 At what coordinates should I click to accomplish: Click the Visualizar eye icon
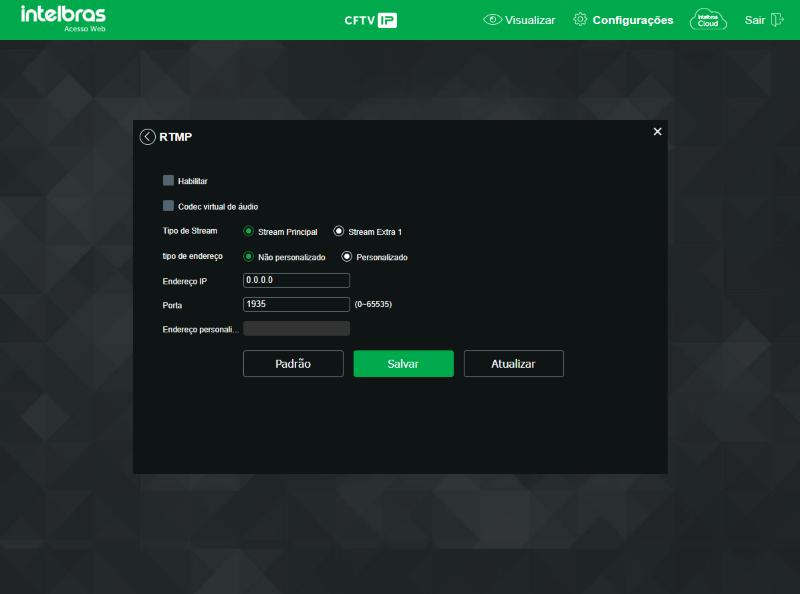tap(492, 20)
